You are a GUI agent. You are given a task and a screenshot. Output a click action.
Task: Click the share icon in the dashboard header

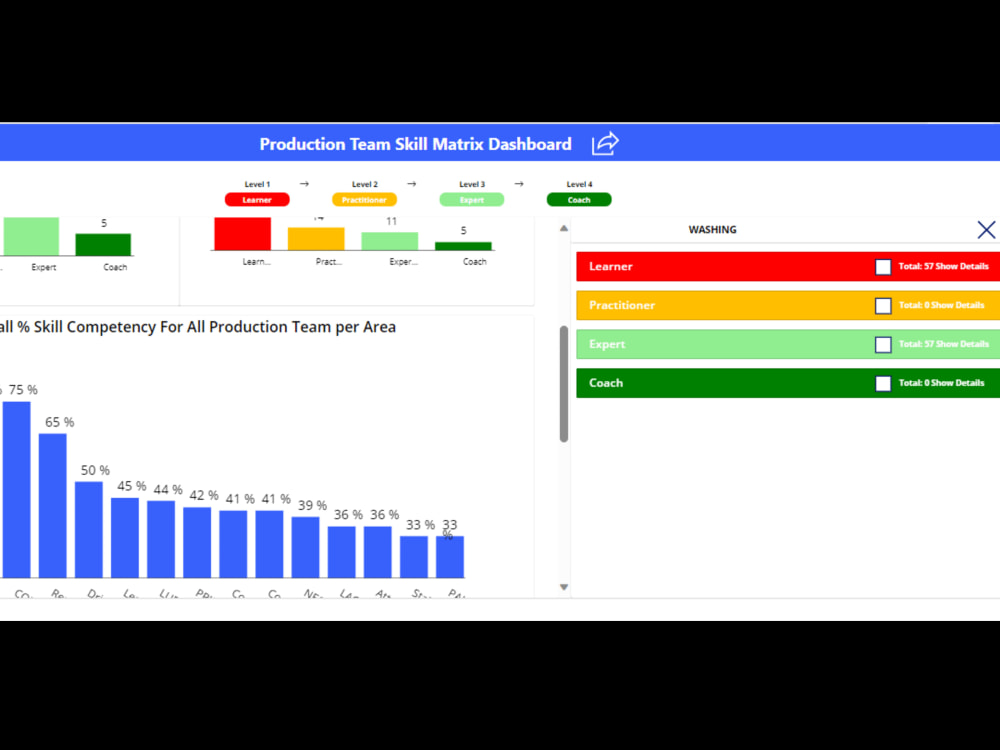click(x=604, y=144)
